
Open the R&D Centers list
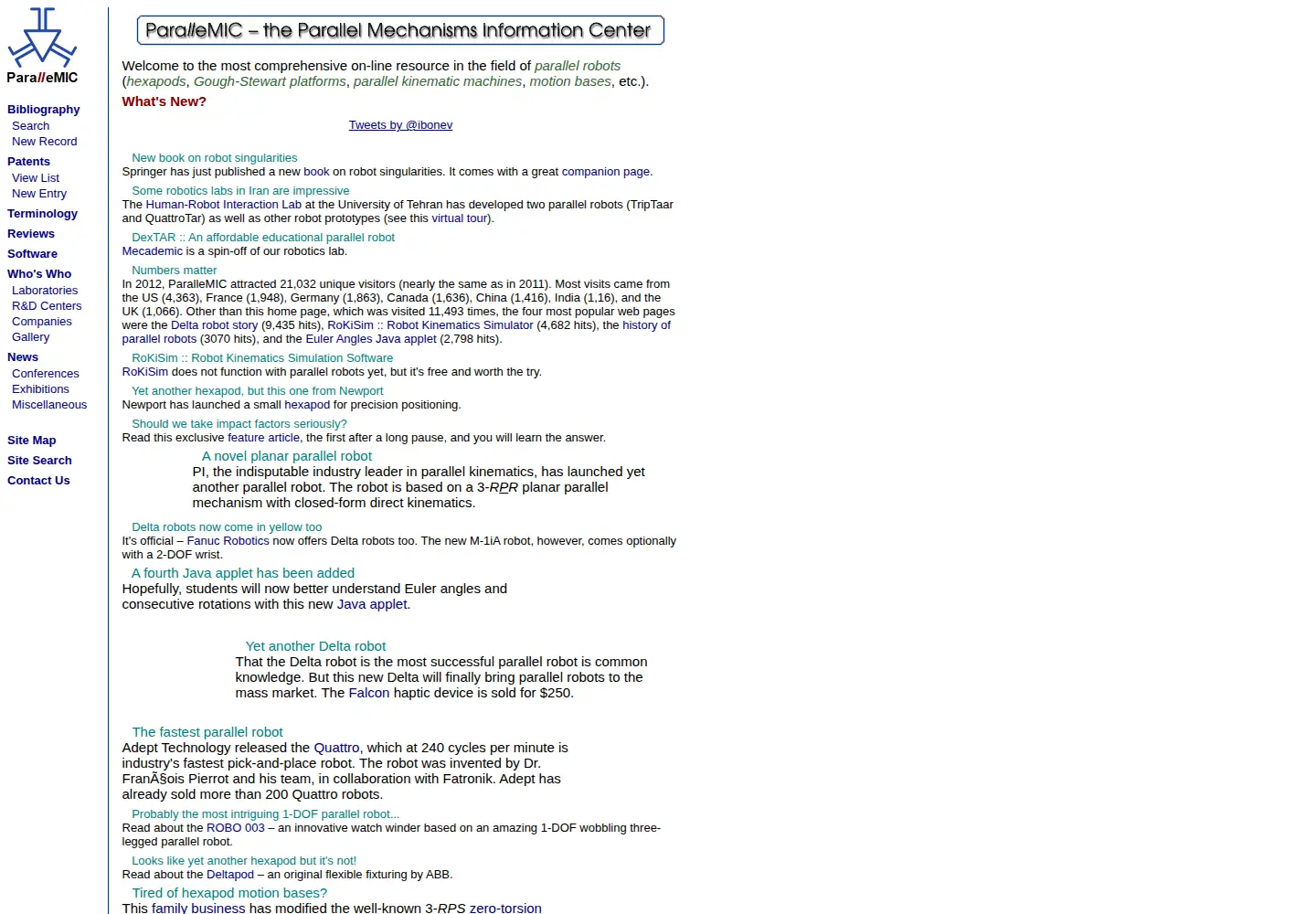pyautogui.click(x=47, y=306)
